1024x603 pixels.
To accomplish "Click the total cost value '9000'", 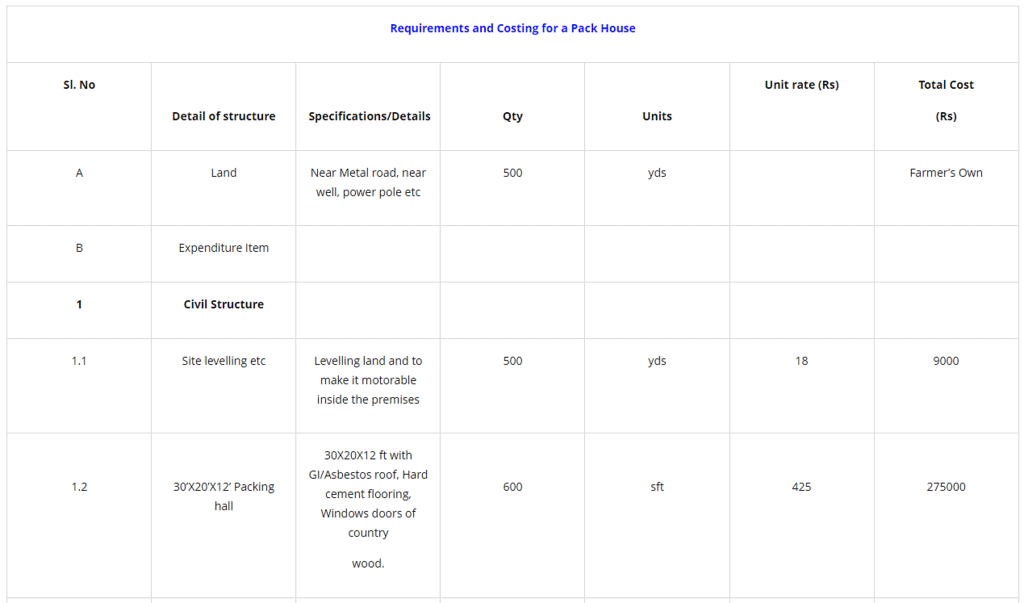I will tap(945, 361).
